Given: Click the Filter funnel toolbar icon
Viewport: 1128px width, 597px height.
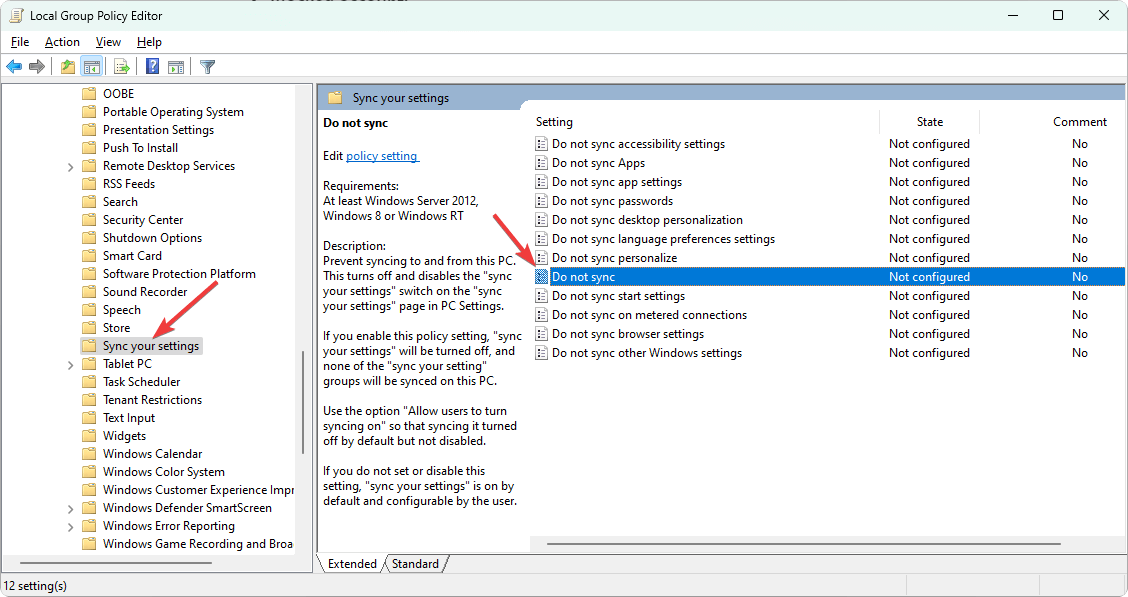Looking at the screenshot, I should click(207, 67).
